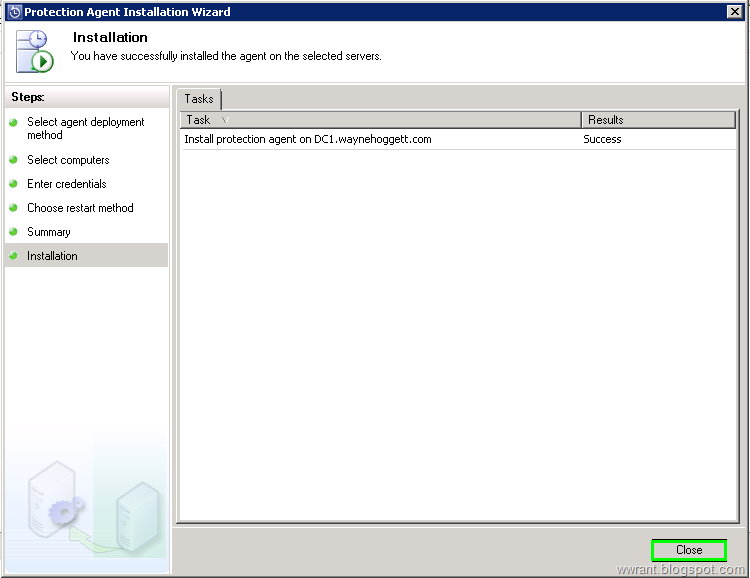750x578 pixels.
Task: Click green bullet next to Enter credentials
Action: 13,184
